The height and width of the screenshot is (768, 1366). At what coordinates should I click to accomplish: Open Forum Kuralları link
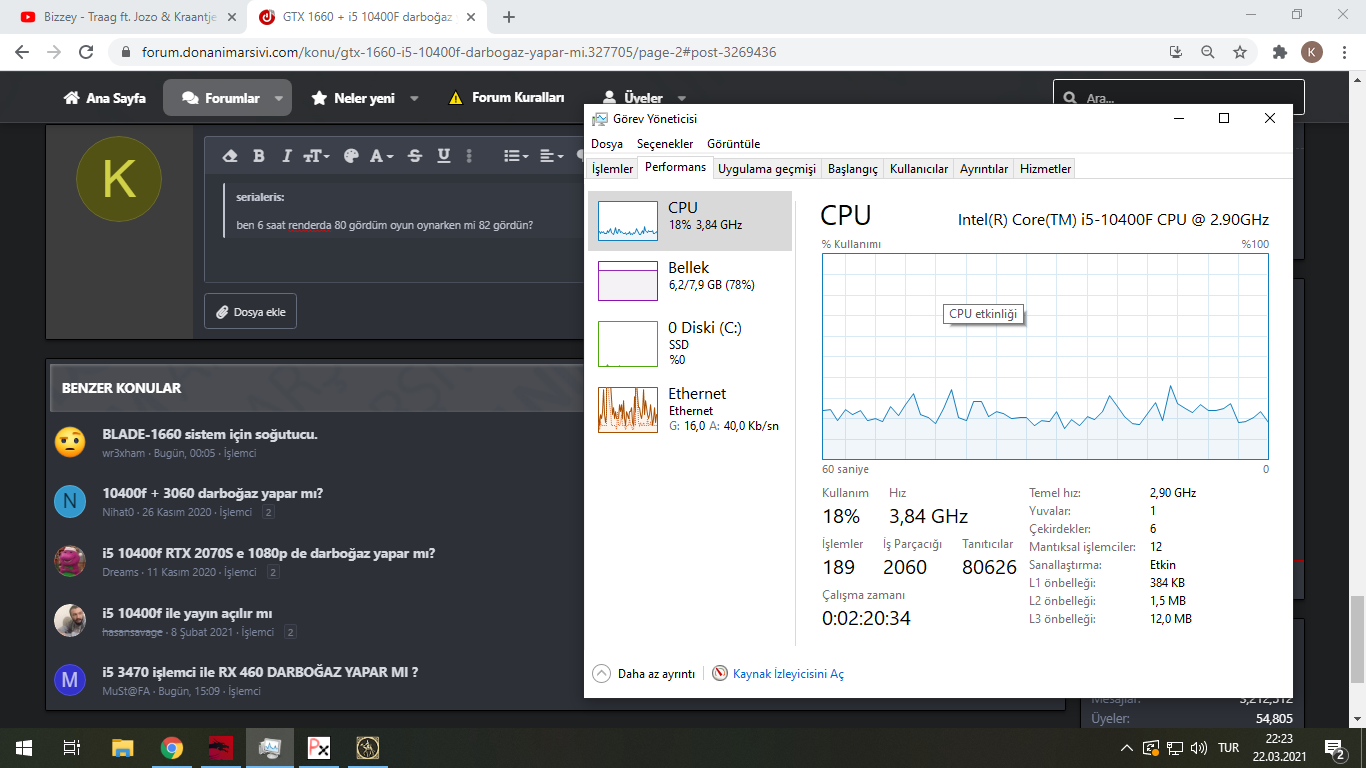click(x=506, y=98)
